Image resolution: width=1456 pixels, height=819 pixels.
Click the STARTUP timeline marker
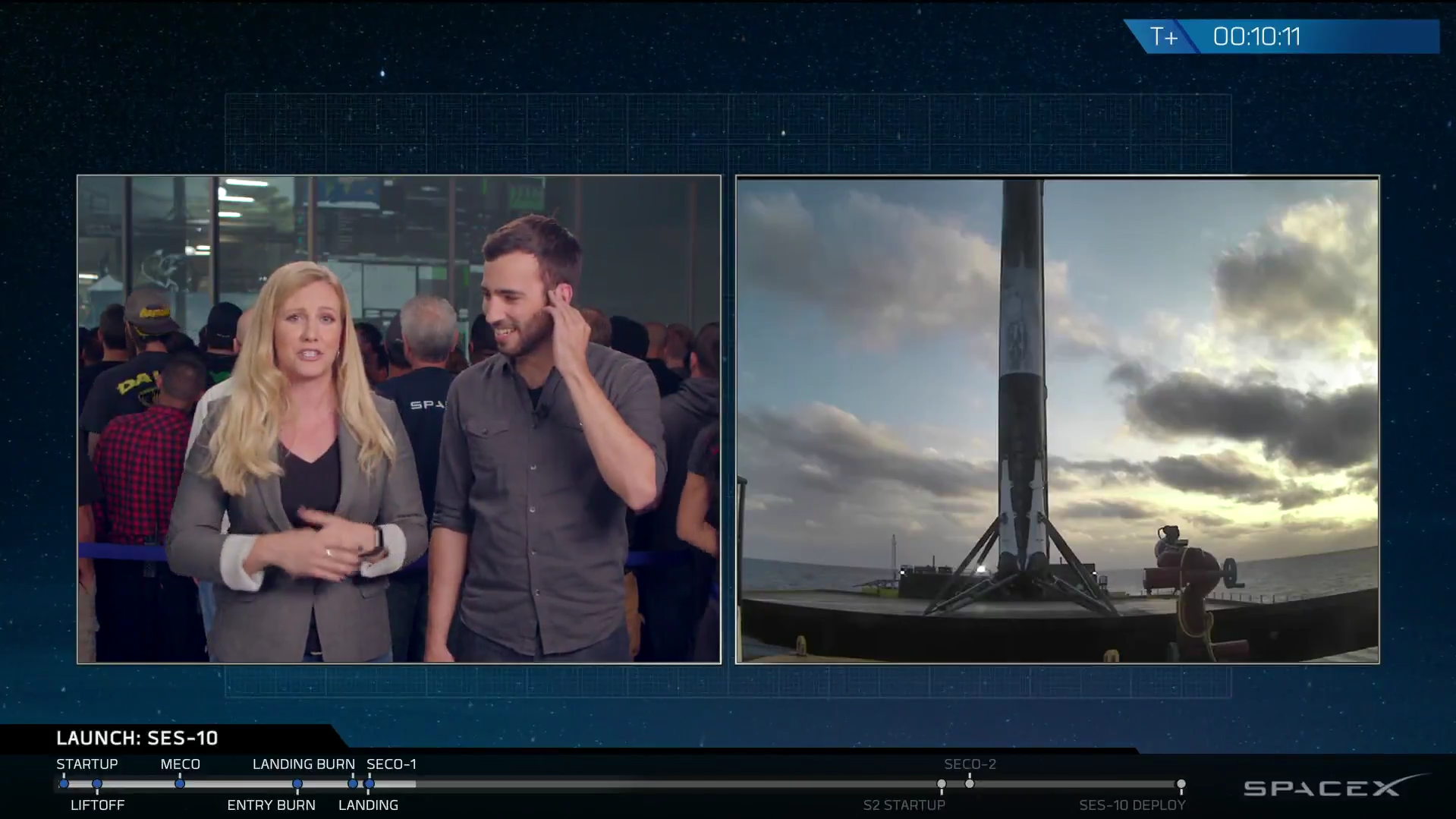(64, 783)
